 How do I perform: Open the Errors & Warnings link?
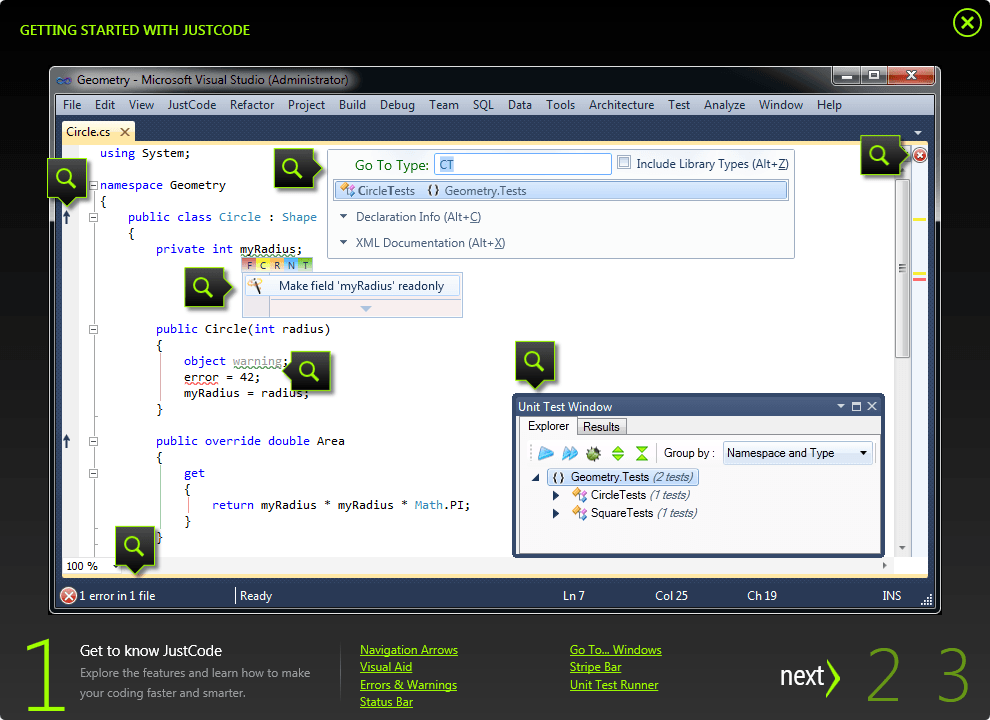tap(408, 685)
